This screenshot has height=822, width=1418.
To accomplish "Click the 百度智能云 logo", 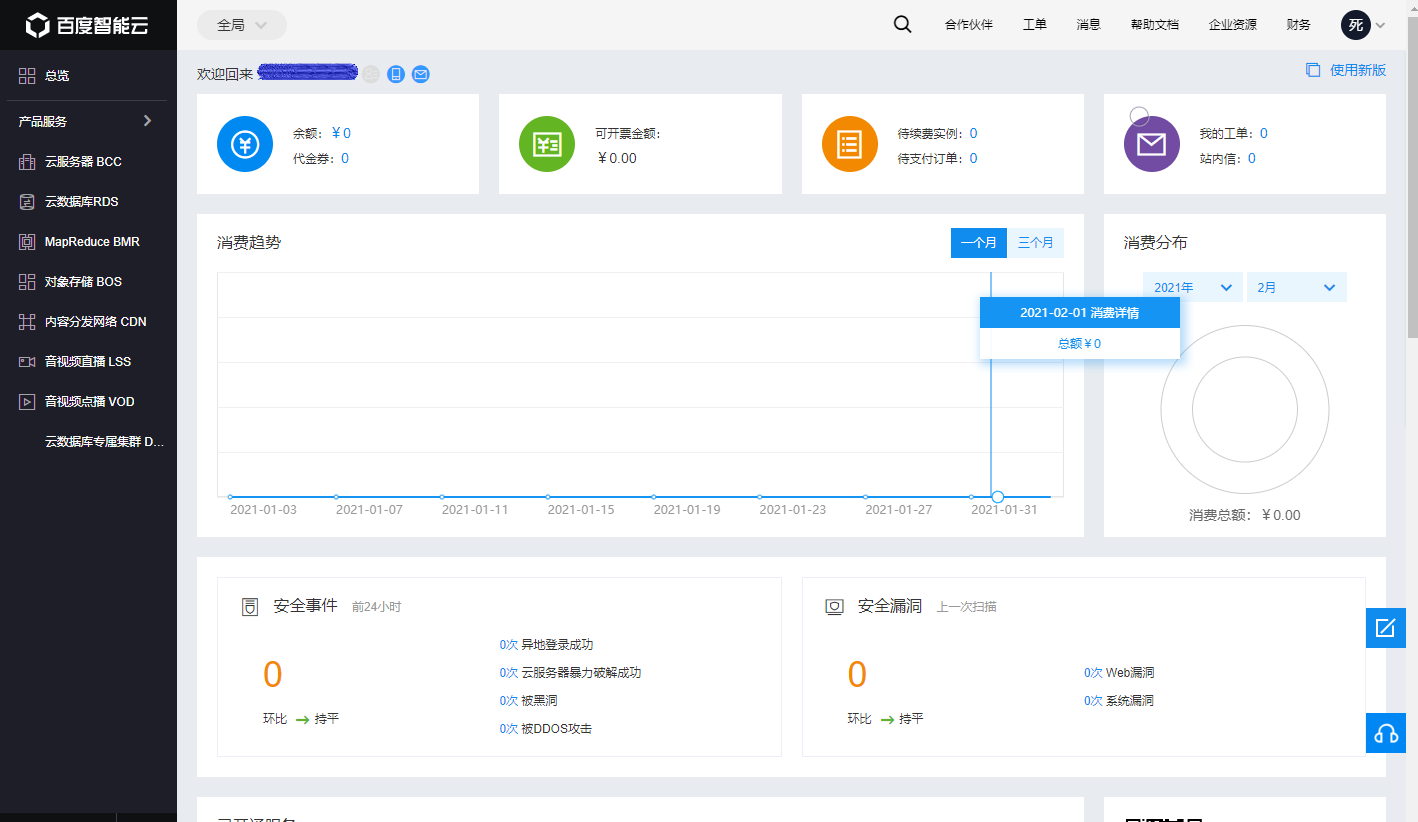I will (88, 25).
